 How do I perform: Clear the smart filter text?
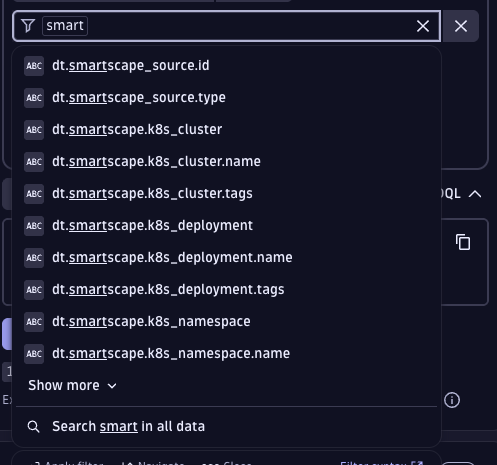click(423, 26)
